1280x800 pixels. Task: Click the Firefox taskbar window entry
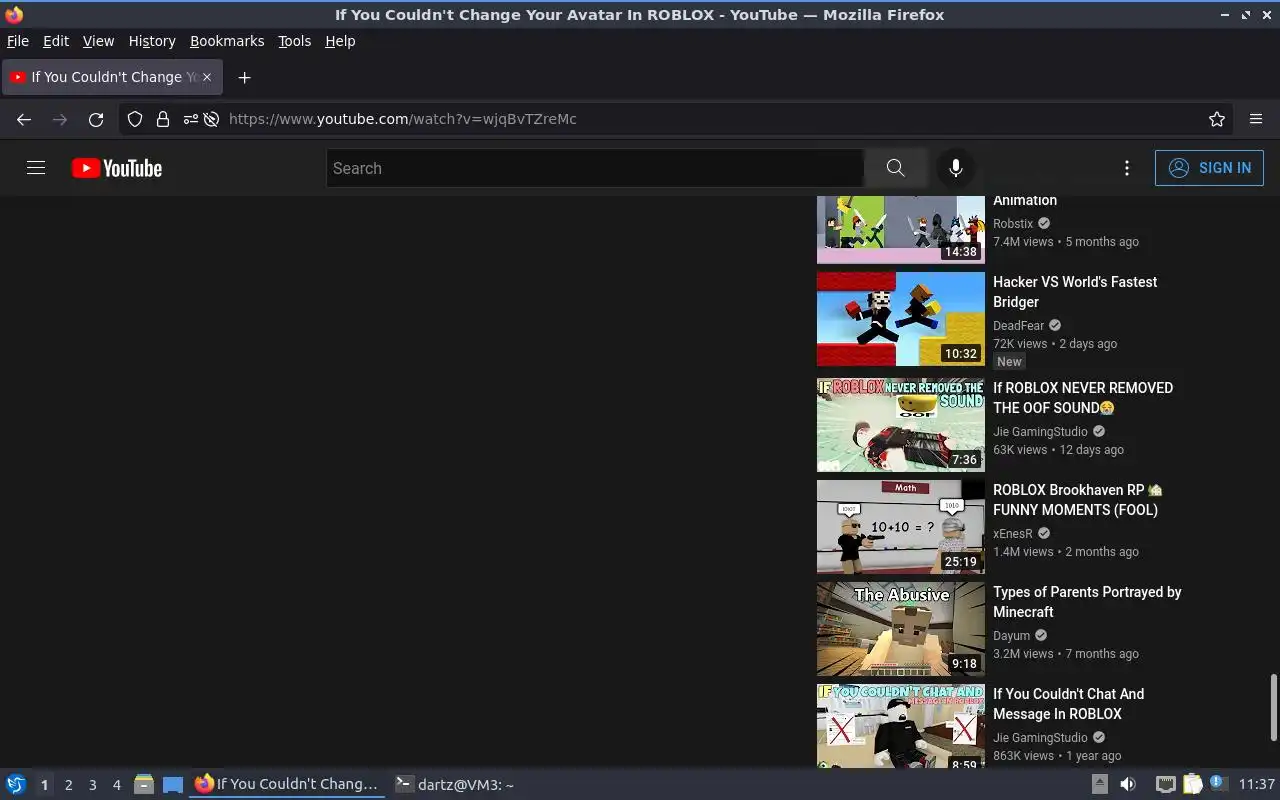click(x=287, y=785)
